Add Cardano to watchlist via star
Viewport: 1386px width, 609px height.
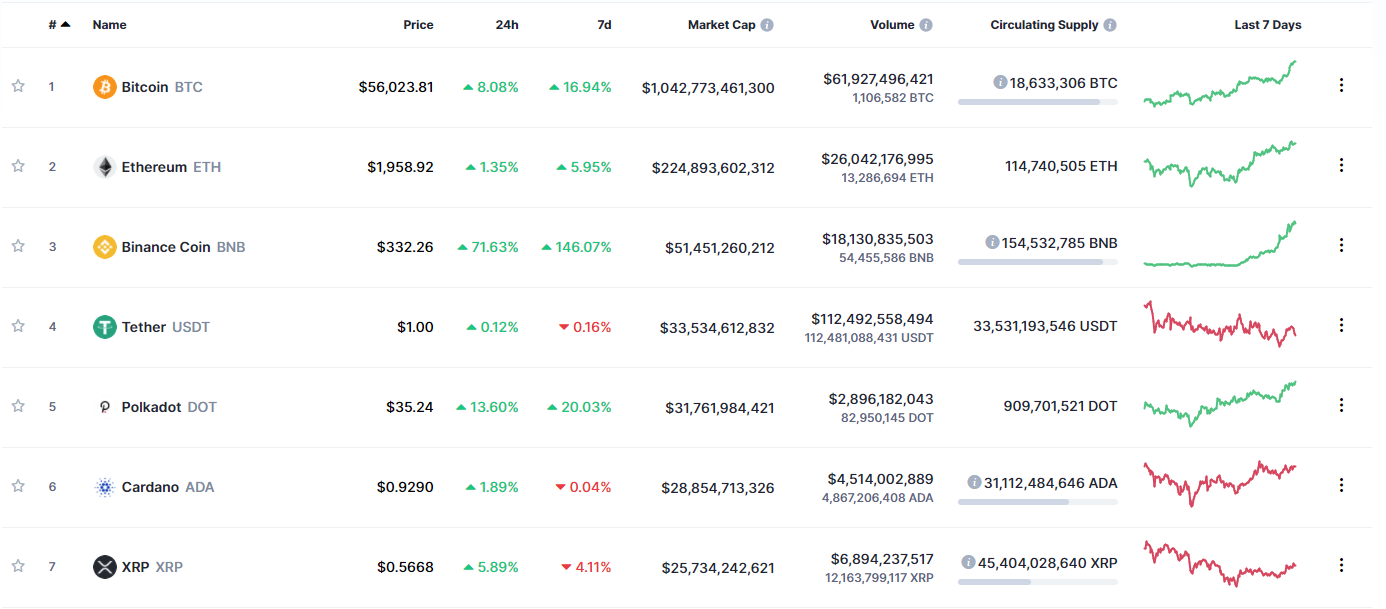pyautogui.click(x=18, y=486)
